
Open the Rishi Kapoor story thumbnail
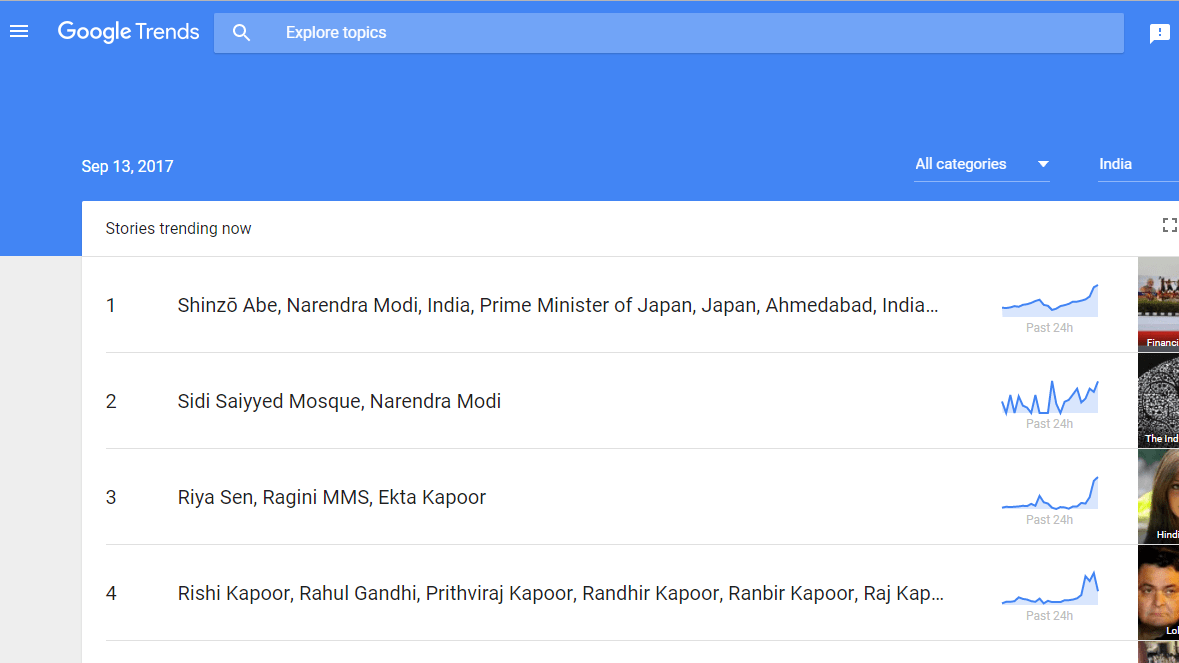point(1158,592)
